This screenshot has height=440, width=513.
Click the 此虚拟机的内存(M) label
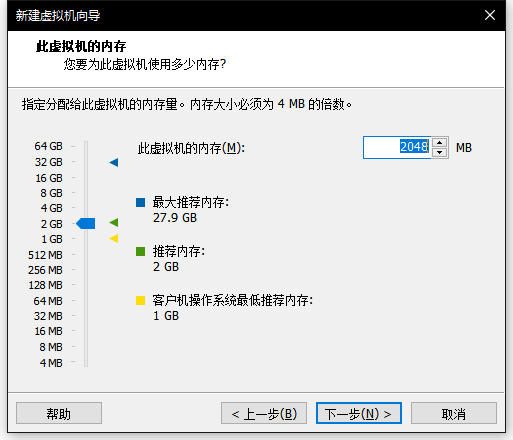191,148
